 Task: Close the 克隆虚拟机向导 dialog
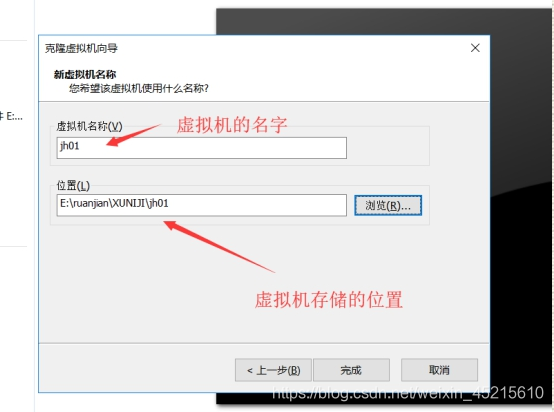click(x=475, y=48)
